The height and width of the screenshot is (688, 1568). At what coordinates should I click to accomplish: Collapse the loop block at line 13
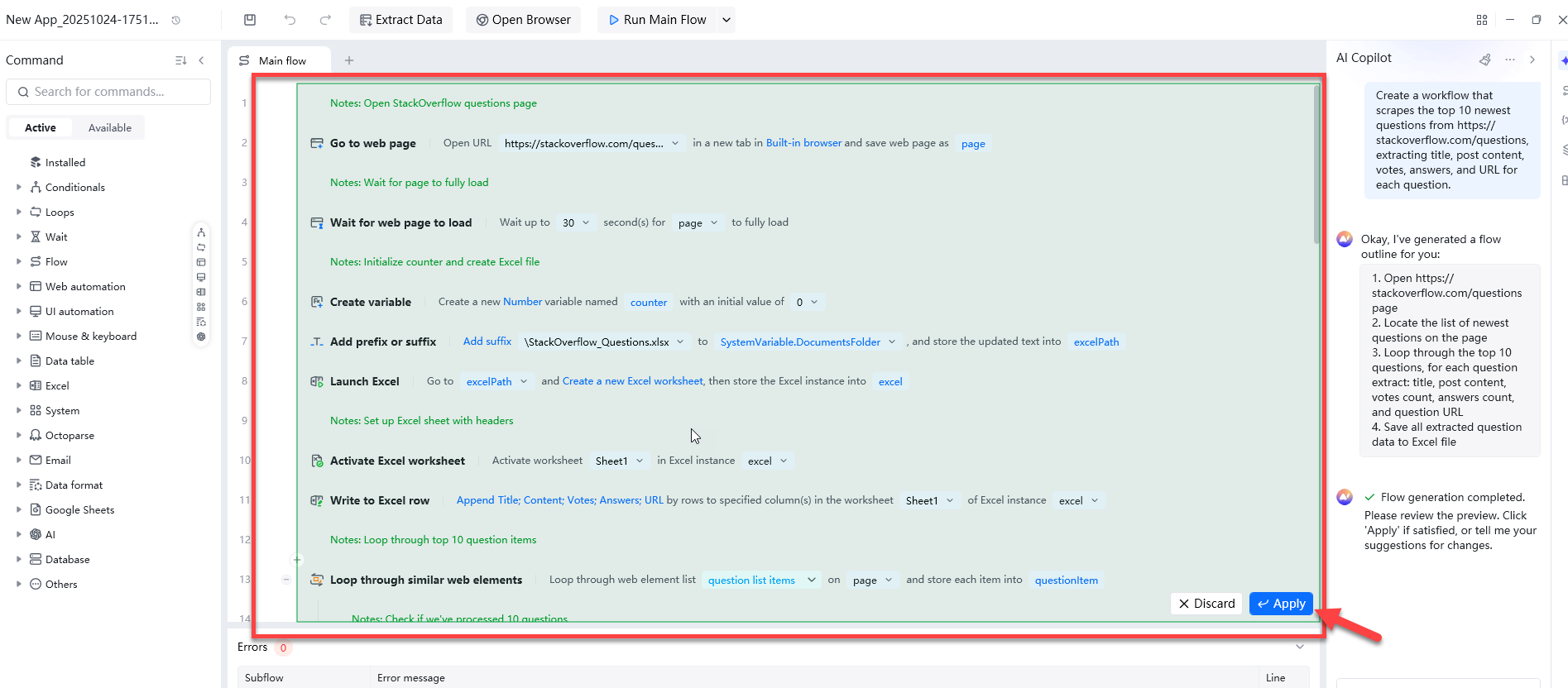(286, 580)
